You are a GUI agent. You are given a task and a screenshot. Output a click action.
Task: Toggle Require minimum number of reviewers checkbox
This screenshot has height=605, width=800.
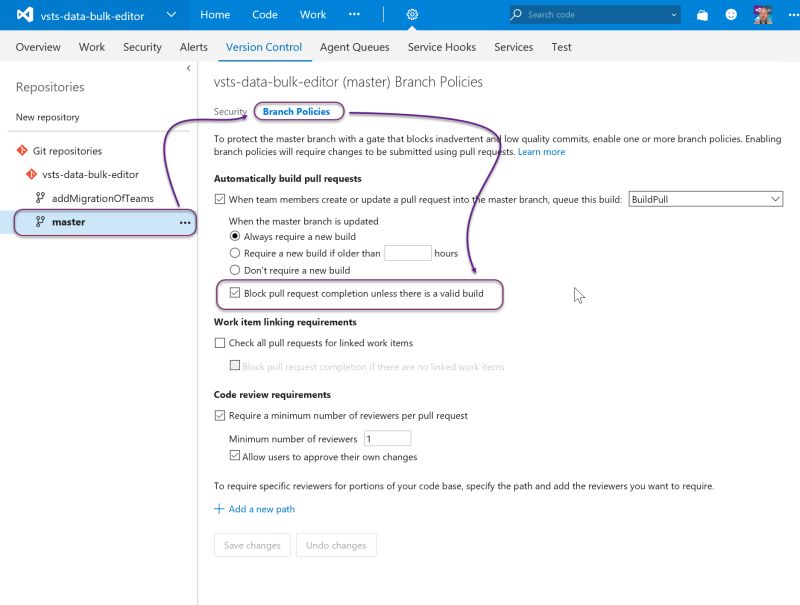(x=220, y=415)
